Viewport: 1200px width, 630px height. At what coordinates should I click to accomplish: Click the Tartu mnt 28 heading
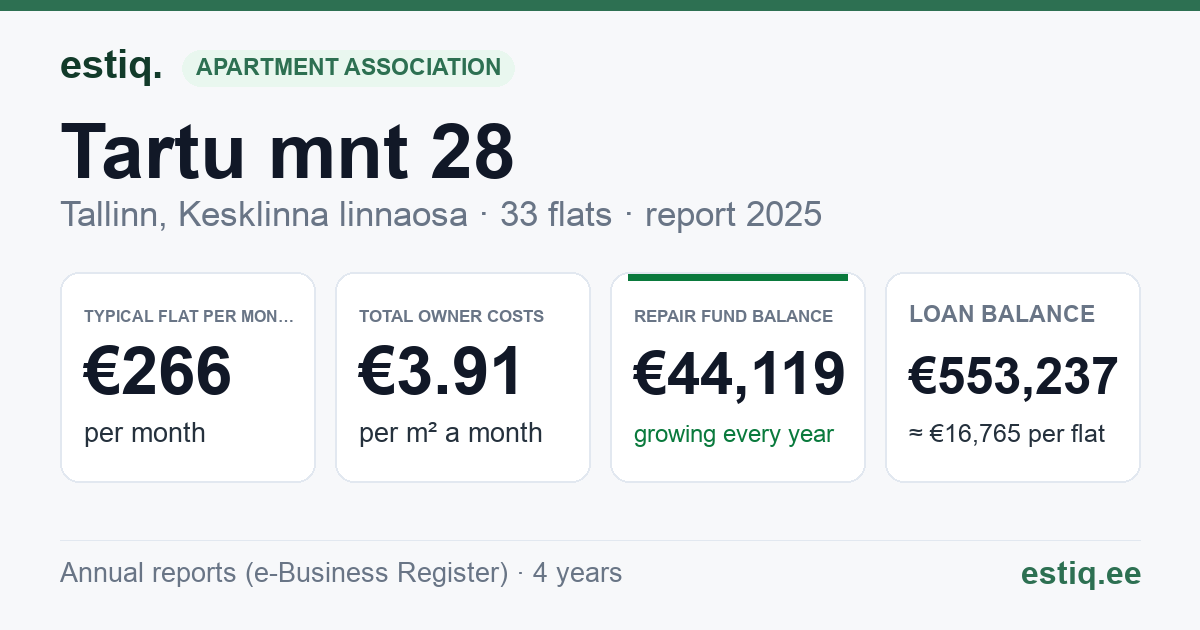[288, 152]
